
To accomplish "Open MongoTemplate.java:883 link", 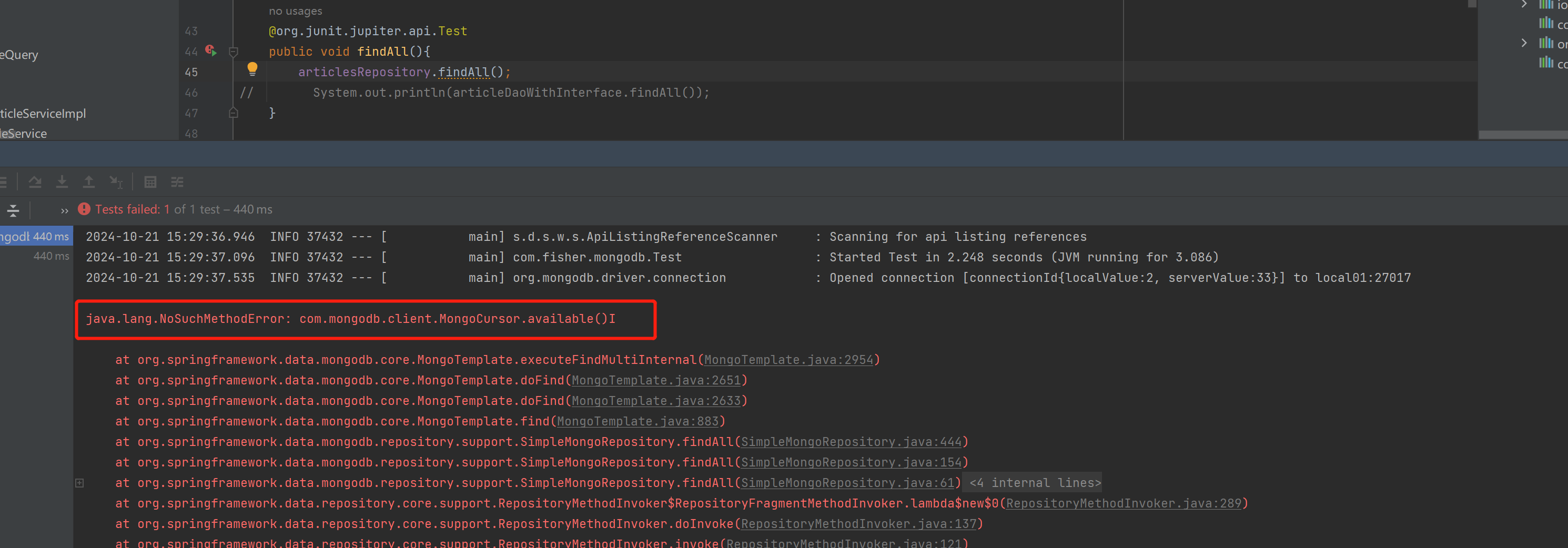I will [638, 421].
